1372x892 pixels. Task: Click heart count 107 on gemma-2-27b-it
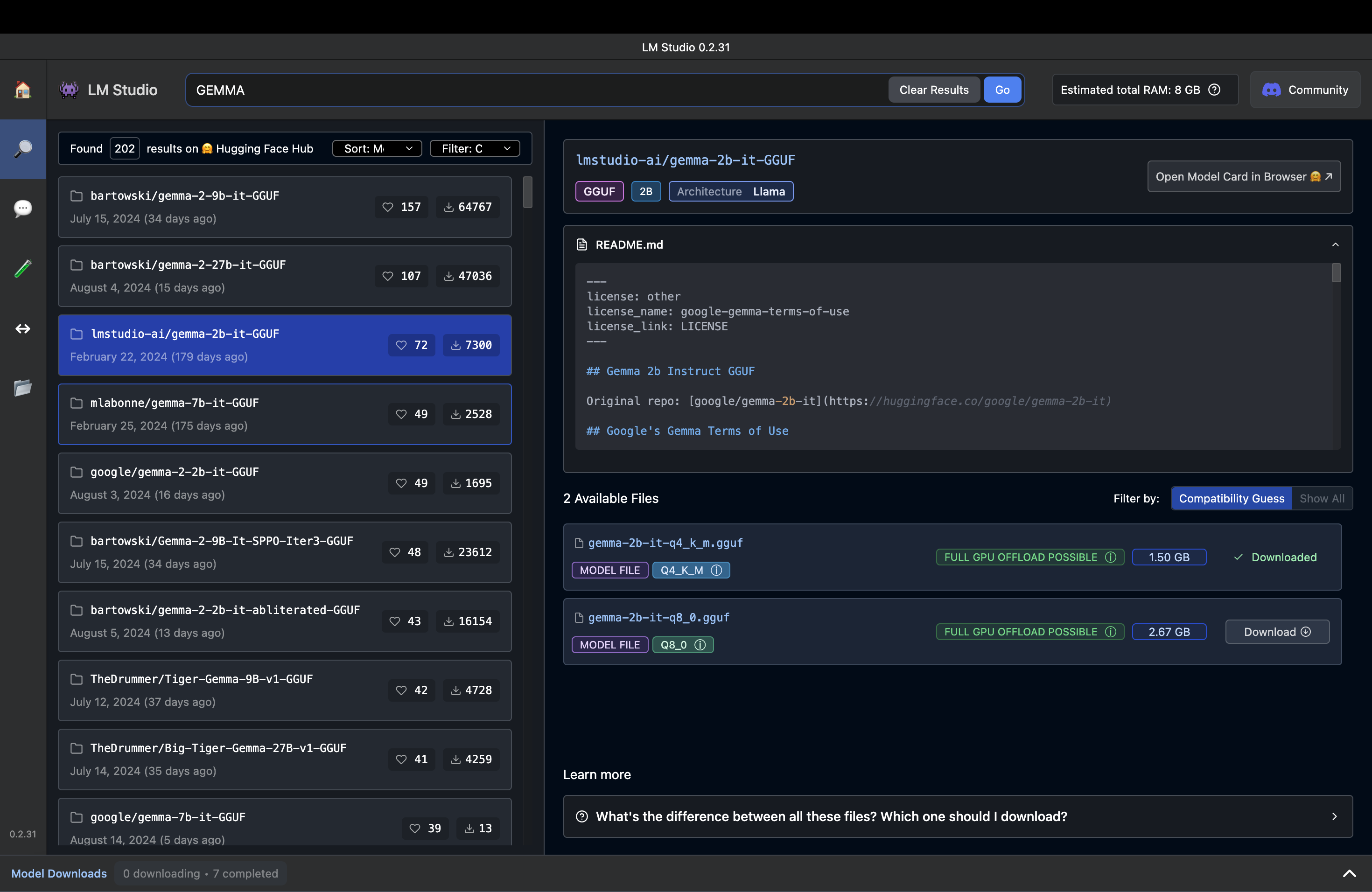tap(401, 276)
